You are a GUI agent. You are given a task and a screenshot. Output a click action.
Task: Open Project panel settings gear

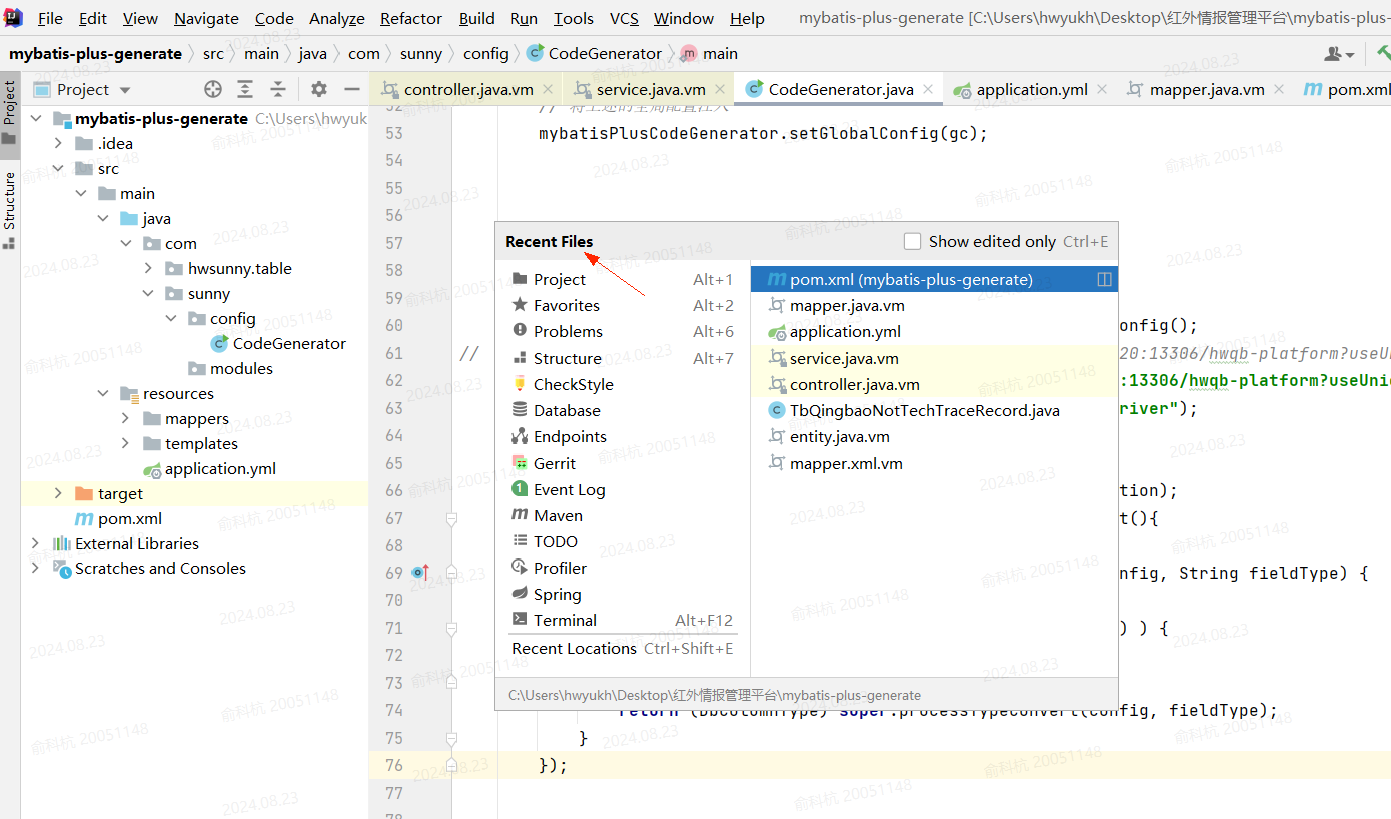[x=319, y=89]
